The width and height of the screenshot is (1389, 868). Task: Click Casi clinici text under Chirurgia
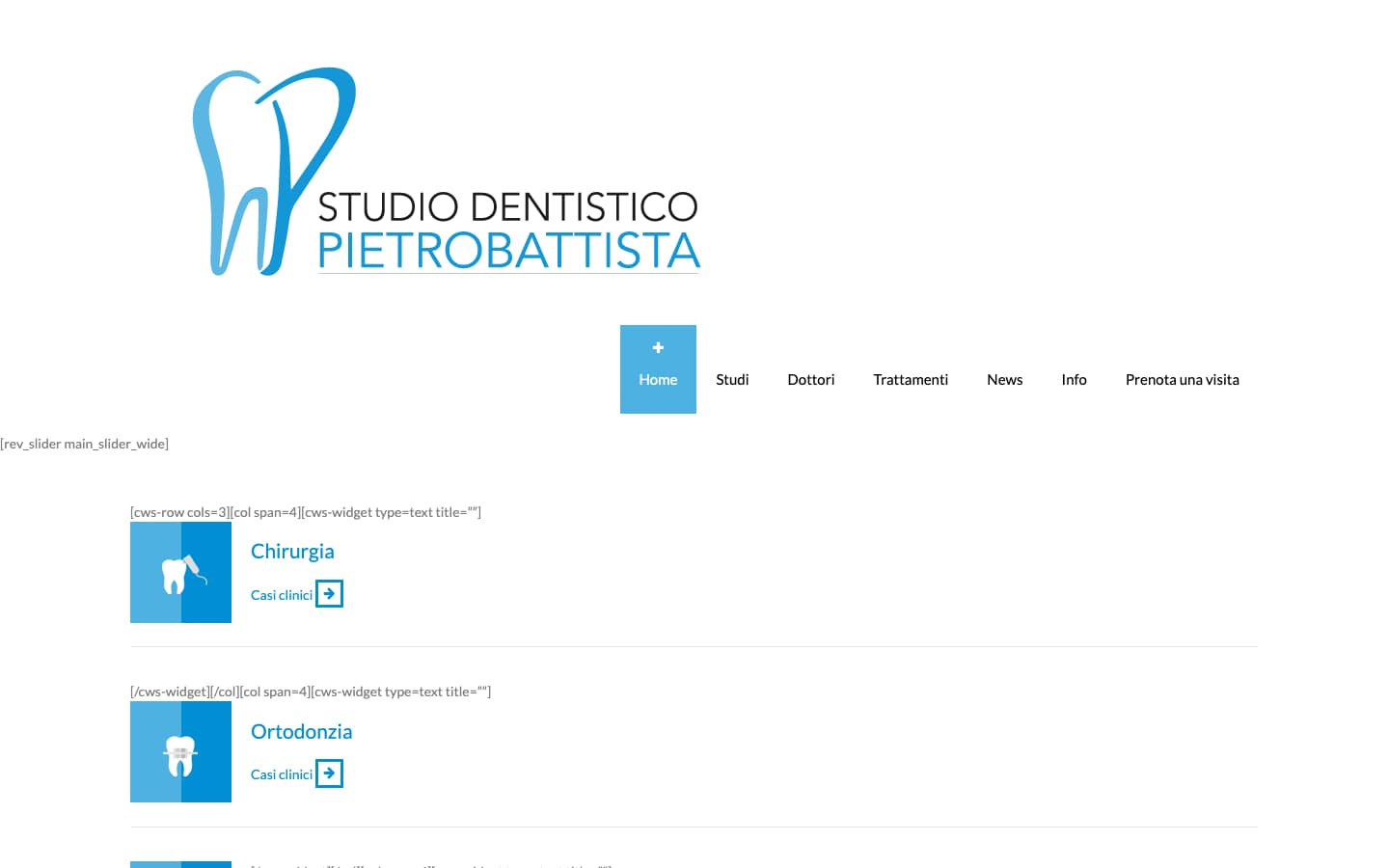pyautogui.click(x=282, y=595)
